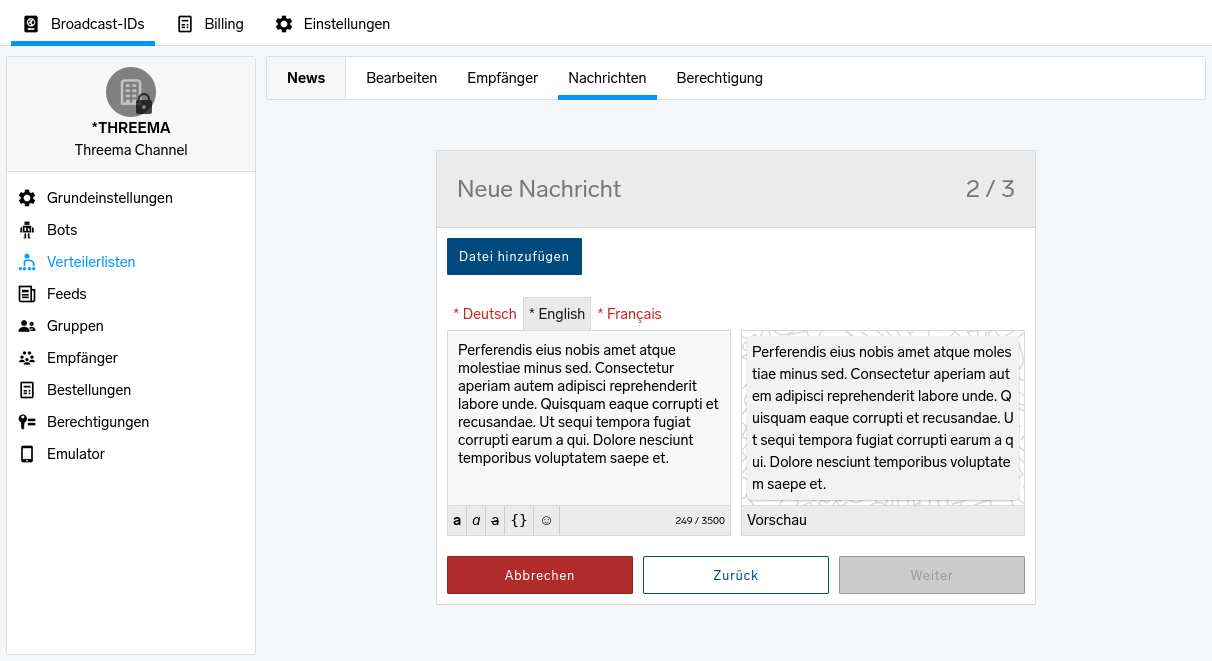Click the *THREEMA channel avatar
This screenshot has width=1212, height=661.
tap(131, 92)
